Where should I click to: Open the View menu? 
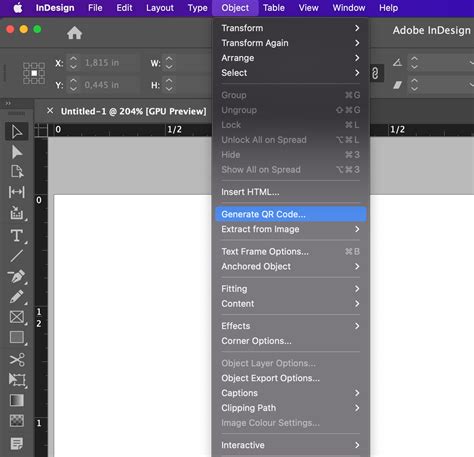[308, 8]
